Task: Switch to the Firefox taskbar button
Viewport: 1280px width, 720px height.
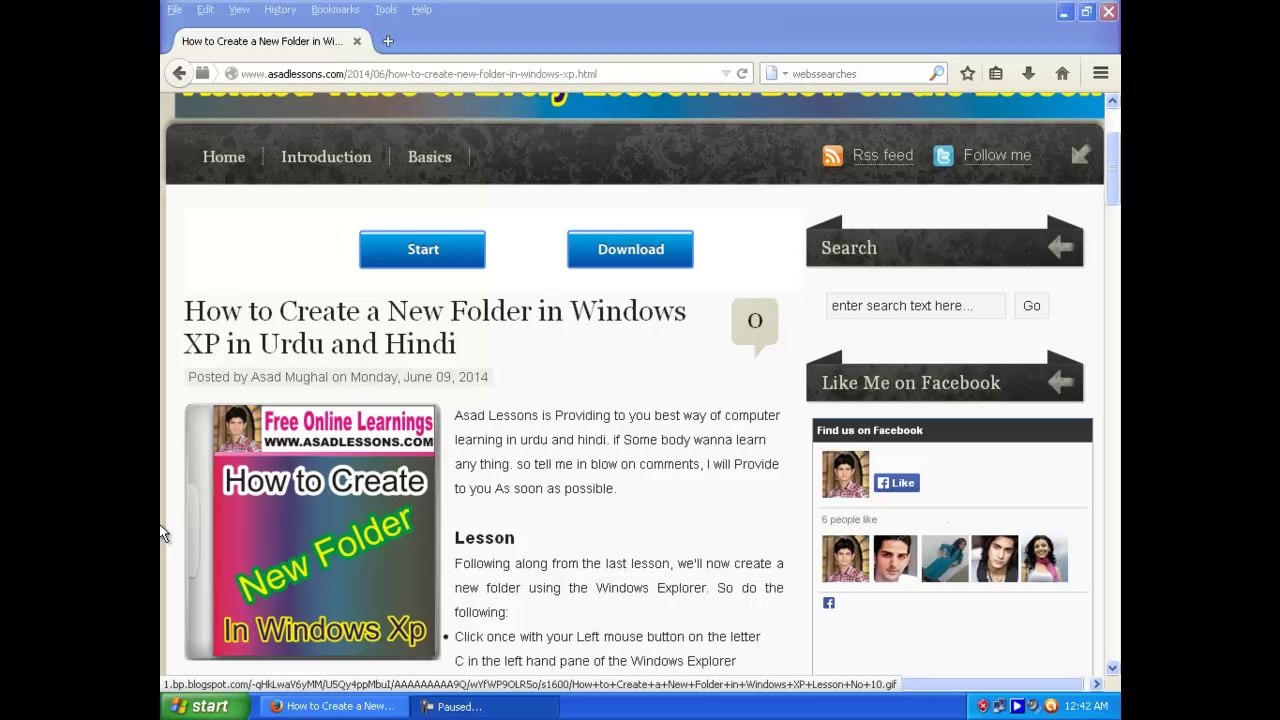Action: point(333,707)
